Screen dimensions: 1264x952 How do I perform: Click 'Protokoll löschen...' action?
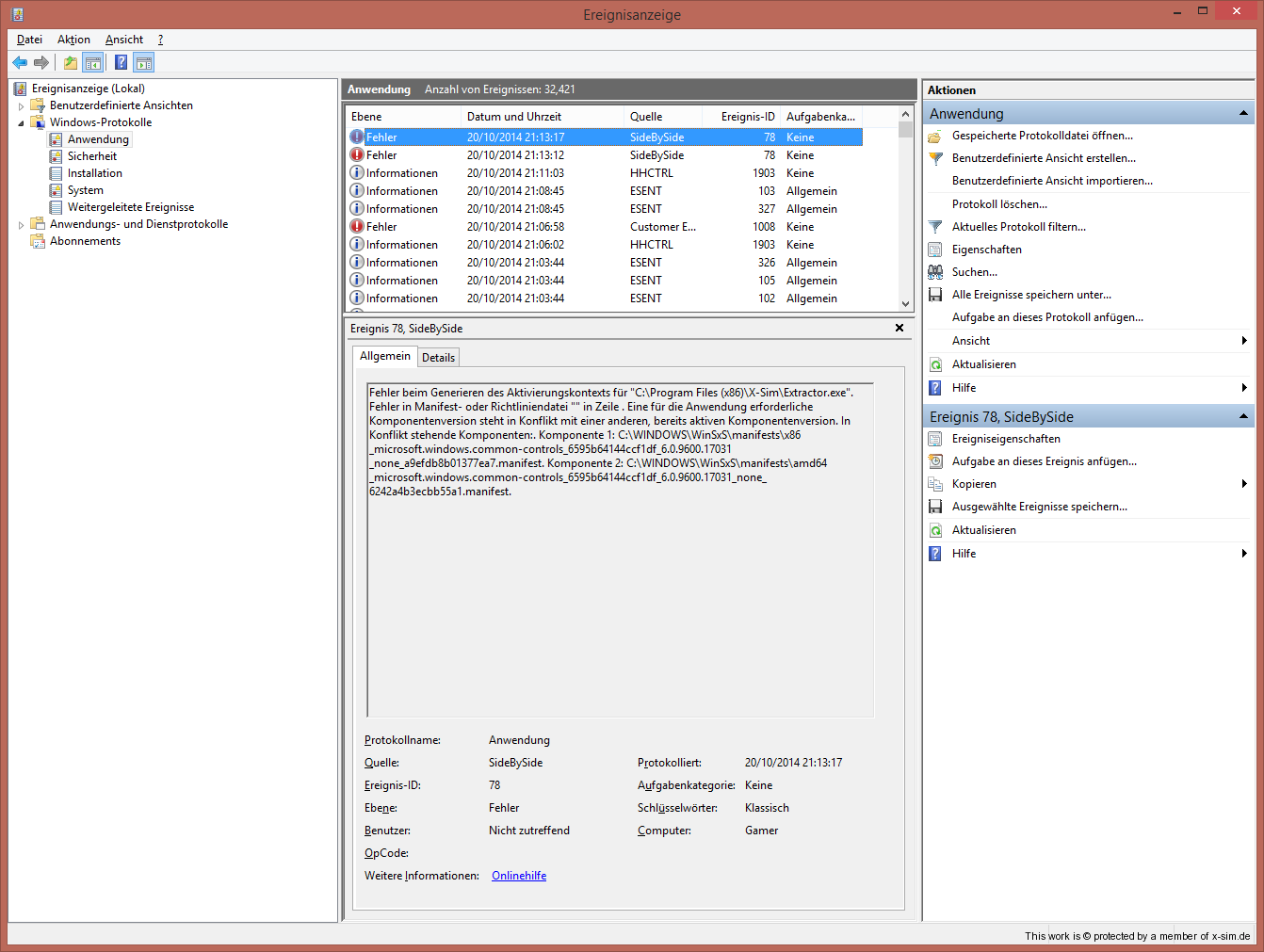(999, 204)
